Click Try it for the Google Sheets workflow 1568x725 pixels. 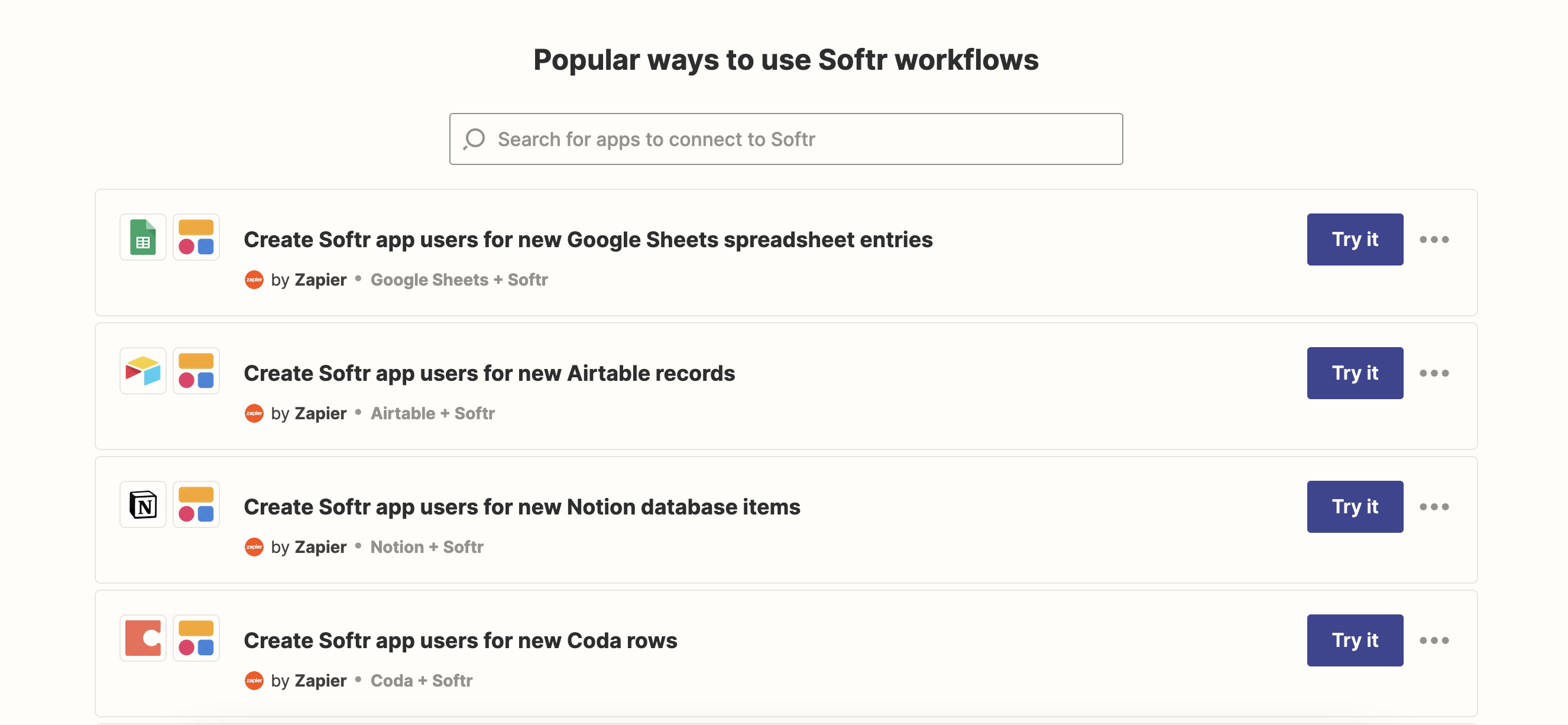point(1355,239)
